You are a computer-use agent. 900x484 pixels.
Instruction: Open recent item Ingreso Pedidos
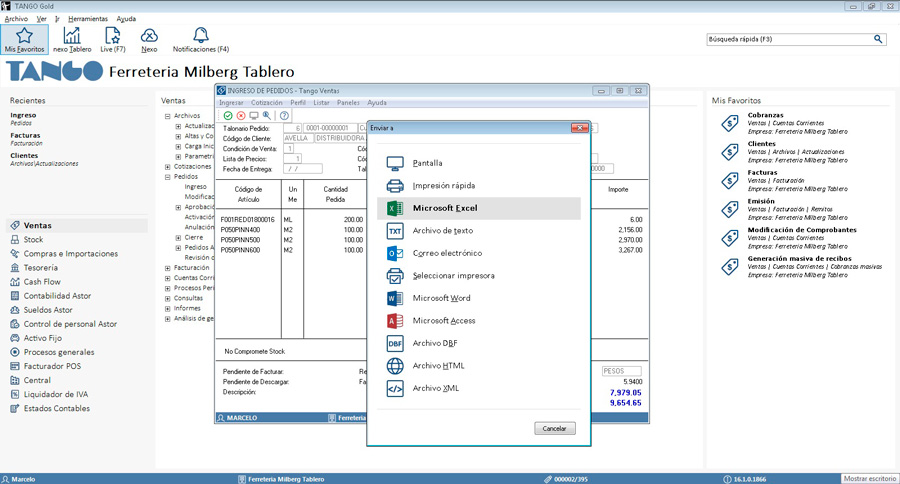[23, 119]
